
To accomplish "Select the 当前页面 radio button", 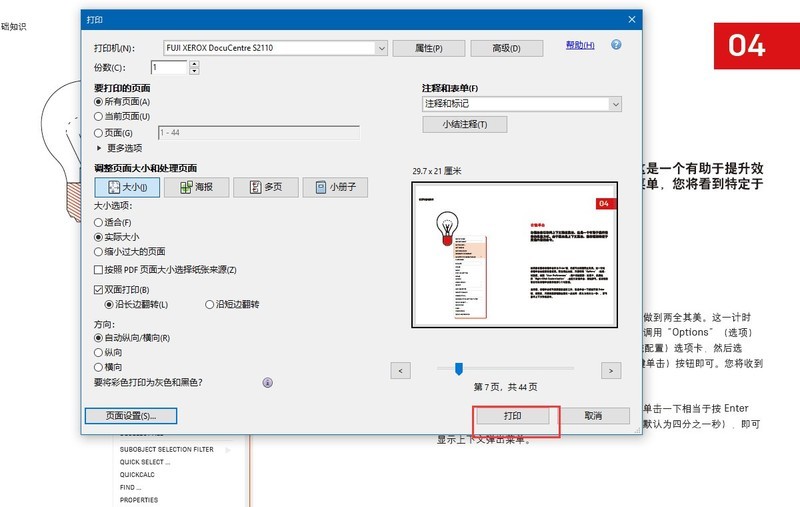I will (x=98, y=116).
